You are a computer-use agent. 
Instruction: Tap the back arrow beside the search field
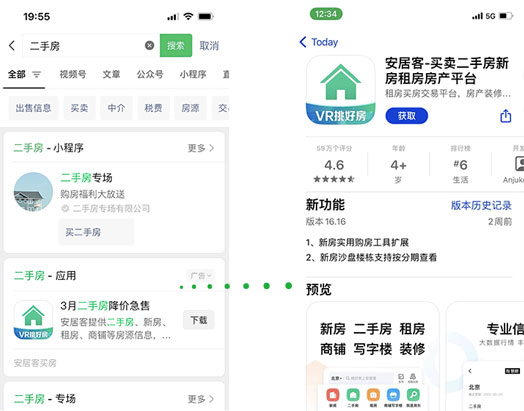(12, 45)
